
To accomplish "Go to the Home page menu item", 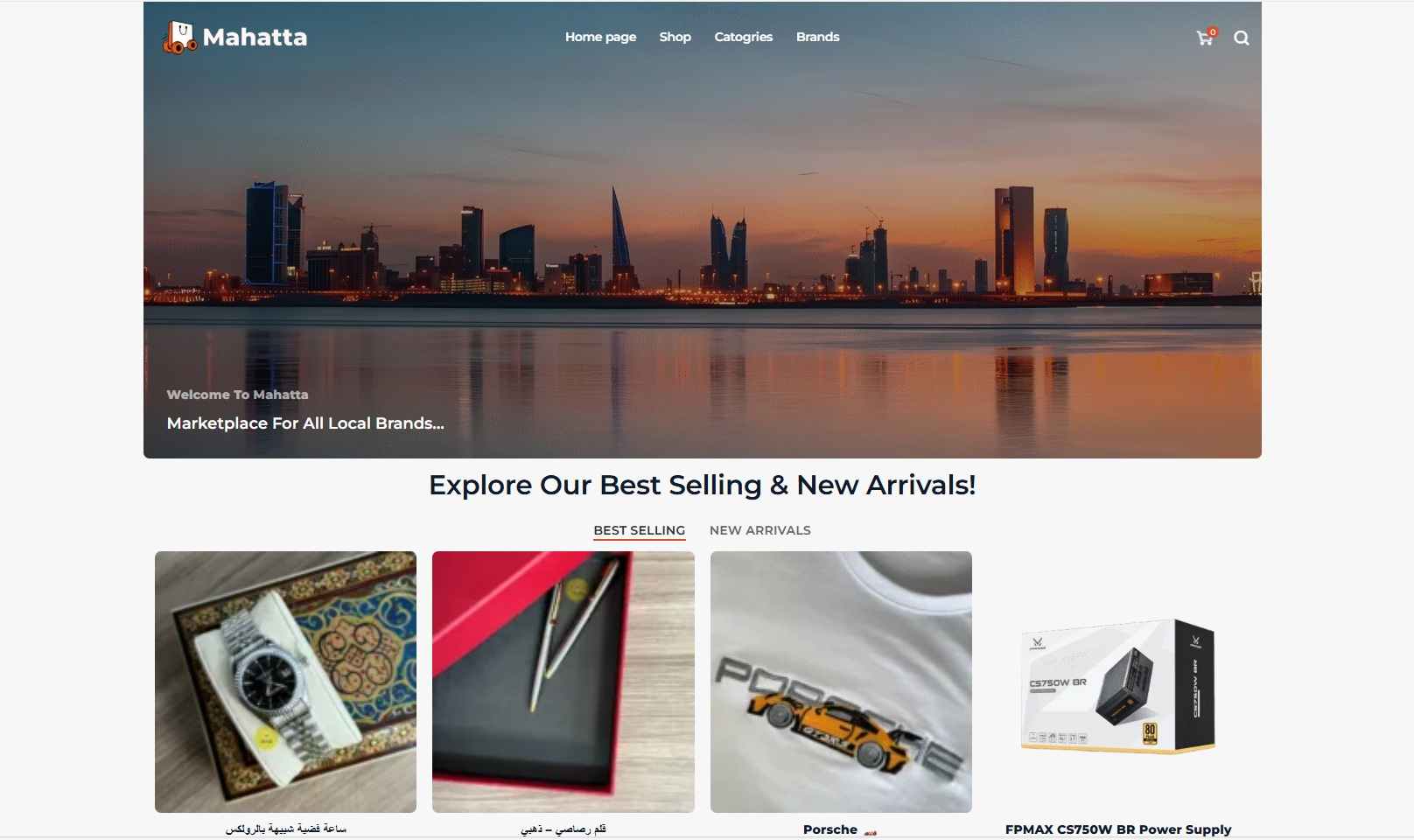I will tap(600, 37).
